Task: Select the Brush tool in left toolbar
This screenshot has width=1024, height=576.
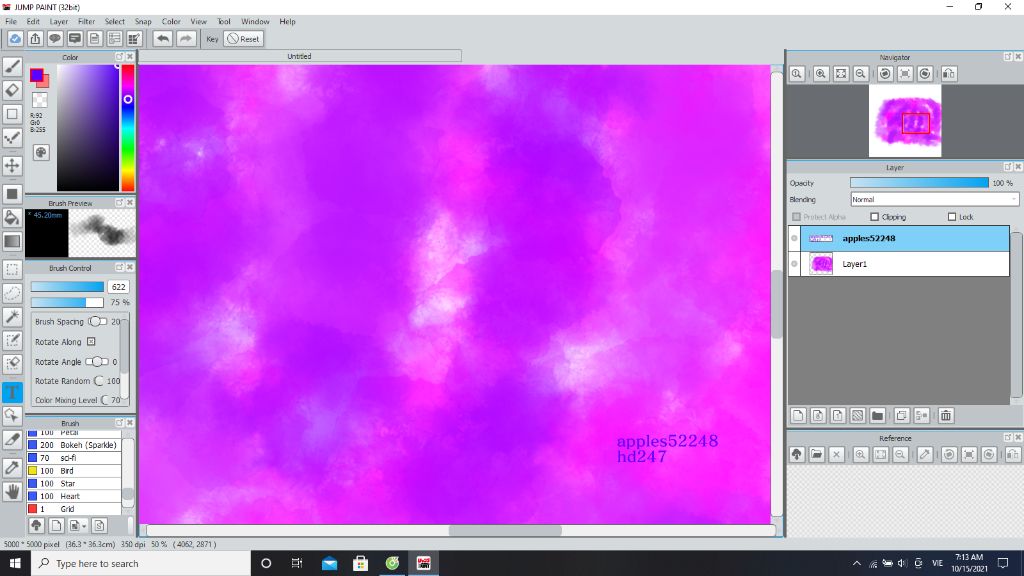Action: [x=12, y=67]
